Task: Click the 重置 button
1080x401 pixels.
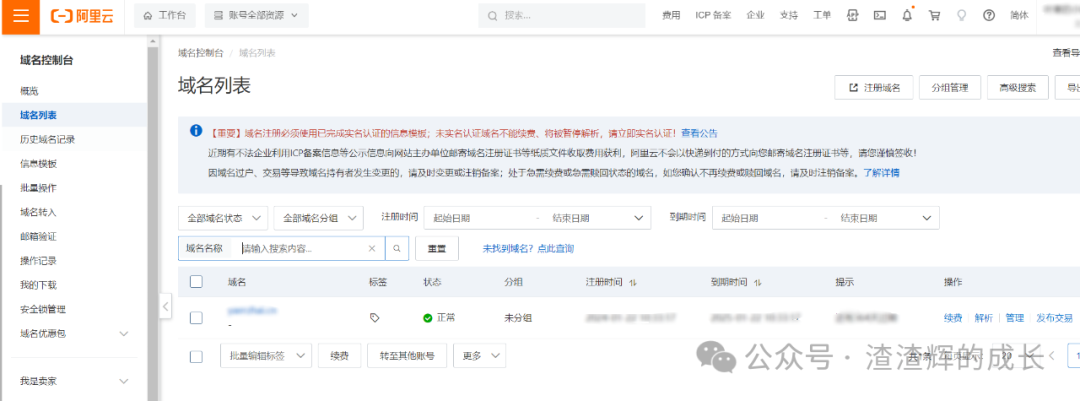Action: pos(437,249)
